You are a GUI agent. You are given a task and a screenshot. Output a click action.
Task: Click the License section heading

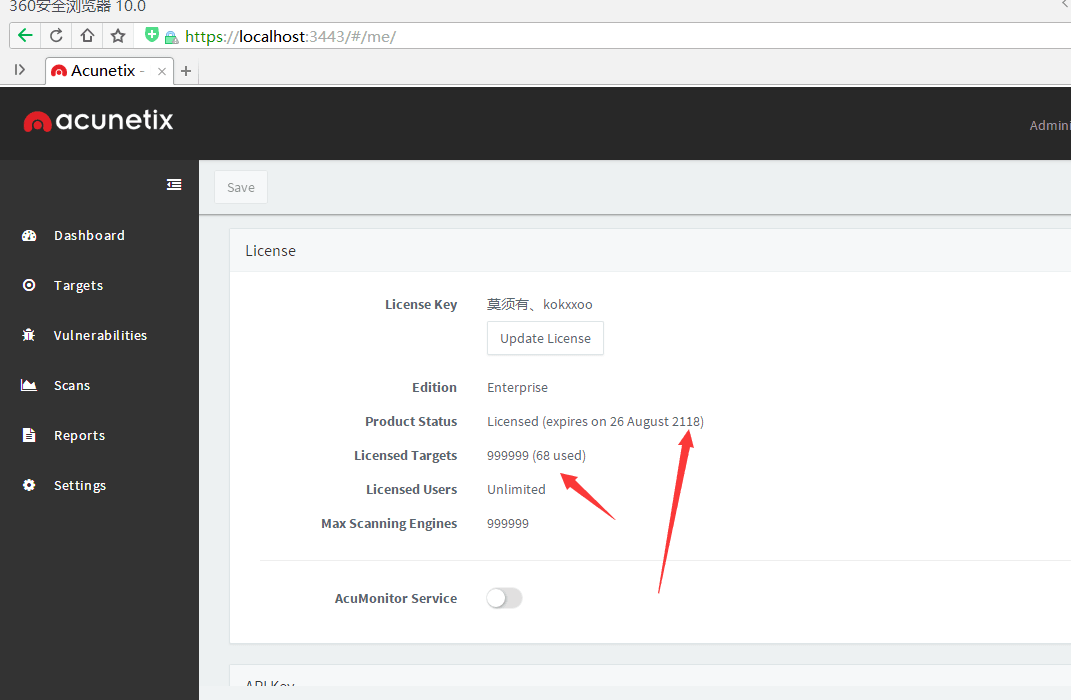click(270, 251)
